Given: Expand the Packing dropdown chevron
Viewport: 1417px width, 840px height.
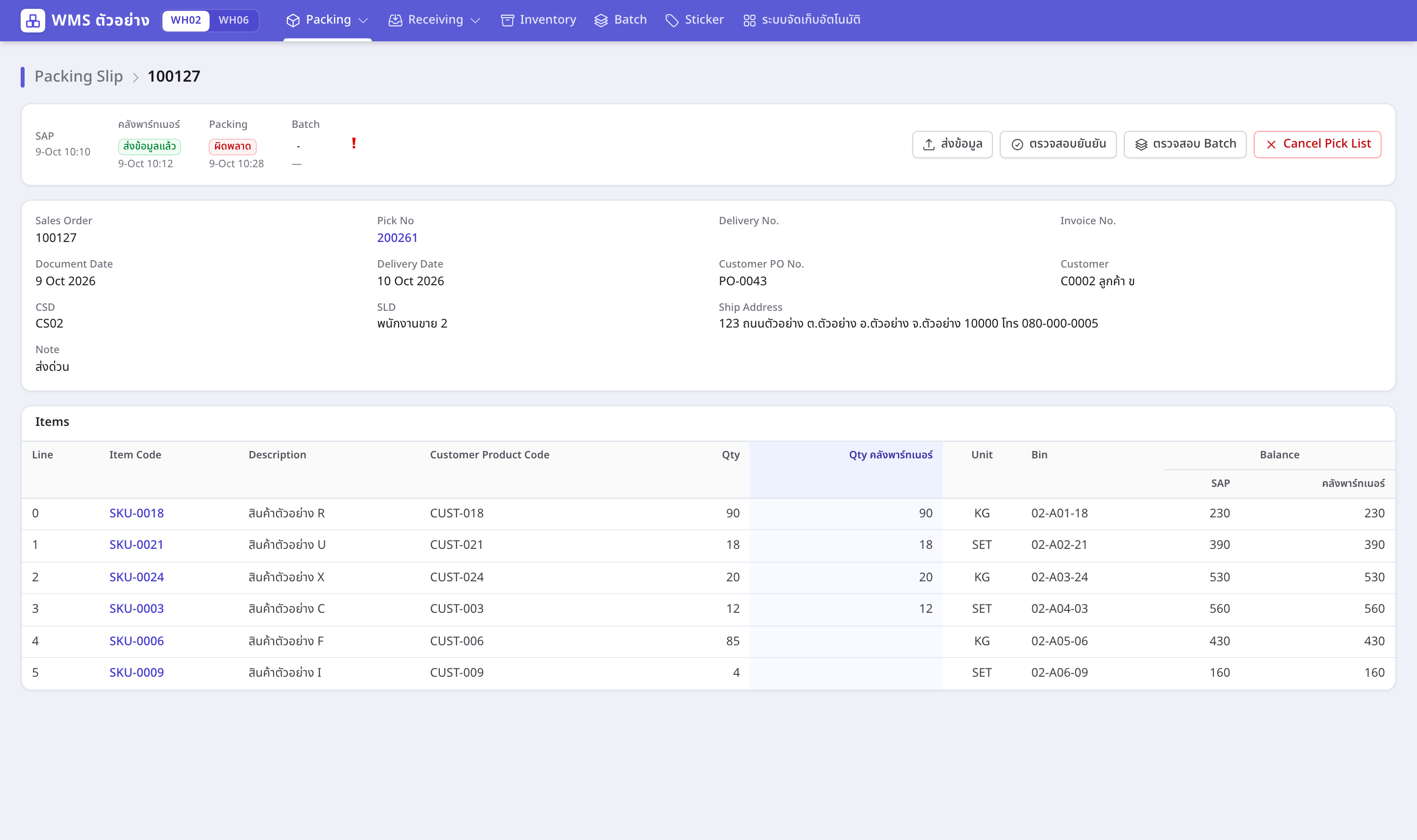Looking at the screenshot, I should coord(364,20).
